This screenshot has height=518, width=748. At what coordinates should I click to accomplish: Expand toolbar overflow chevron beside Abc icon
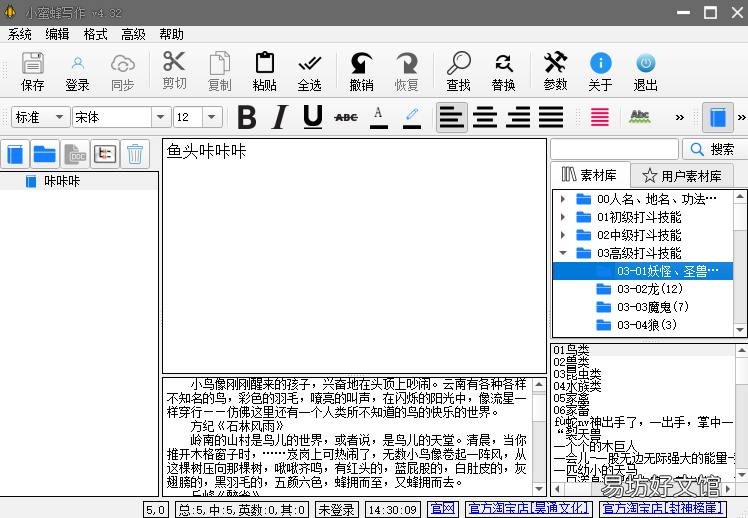coord(679,117)
